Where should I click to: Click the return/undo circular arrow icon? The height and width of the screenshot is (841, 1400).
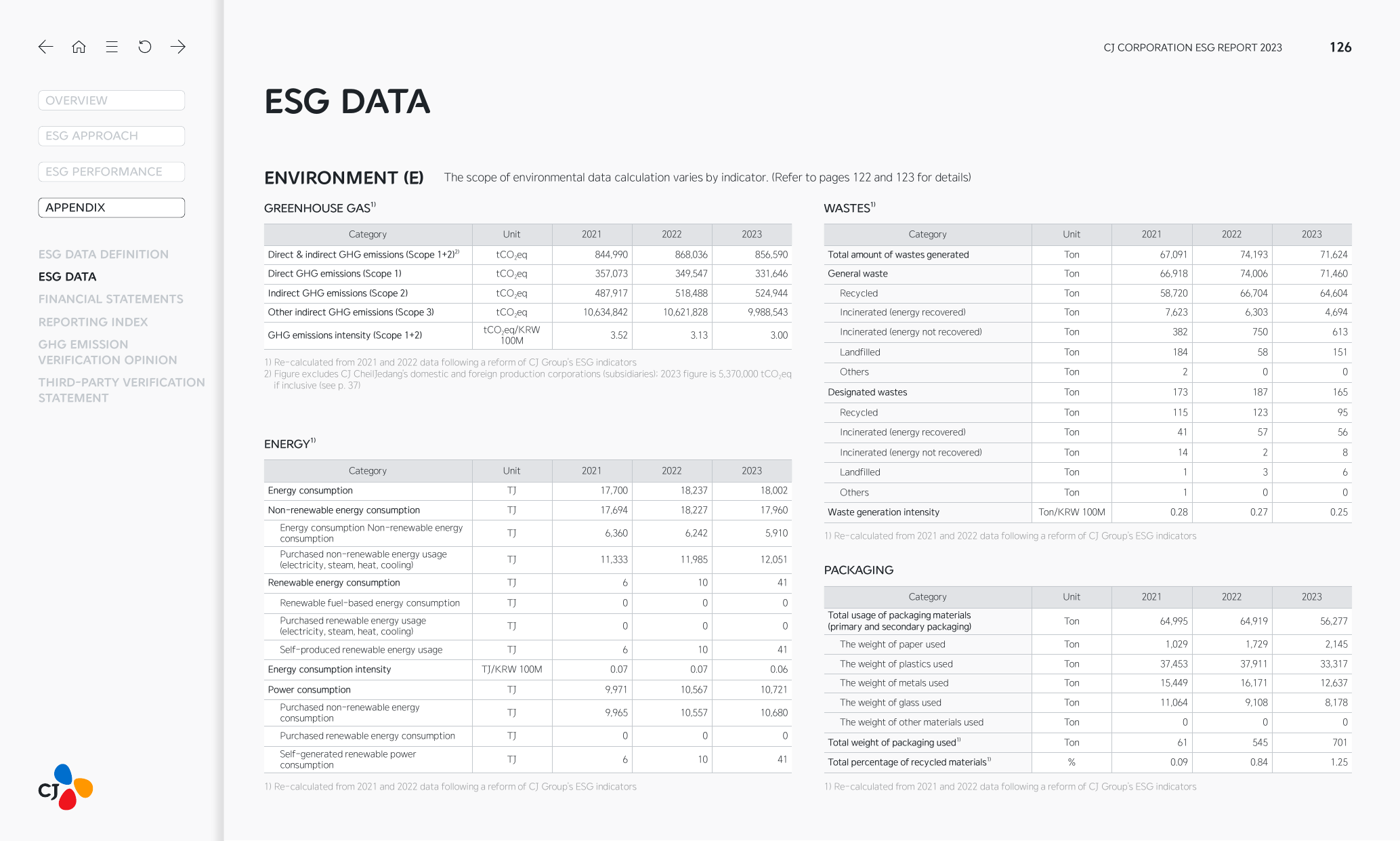[x=145, y=47]
